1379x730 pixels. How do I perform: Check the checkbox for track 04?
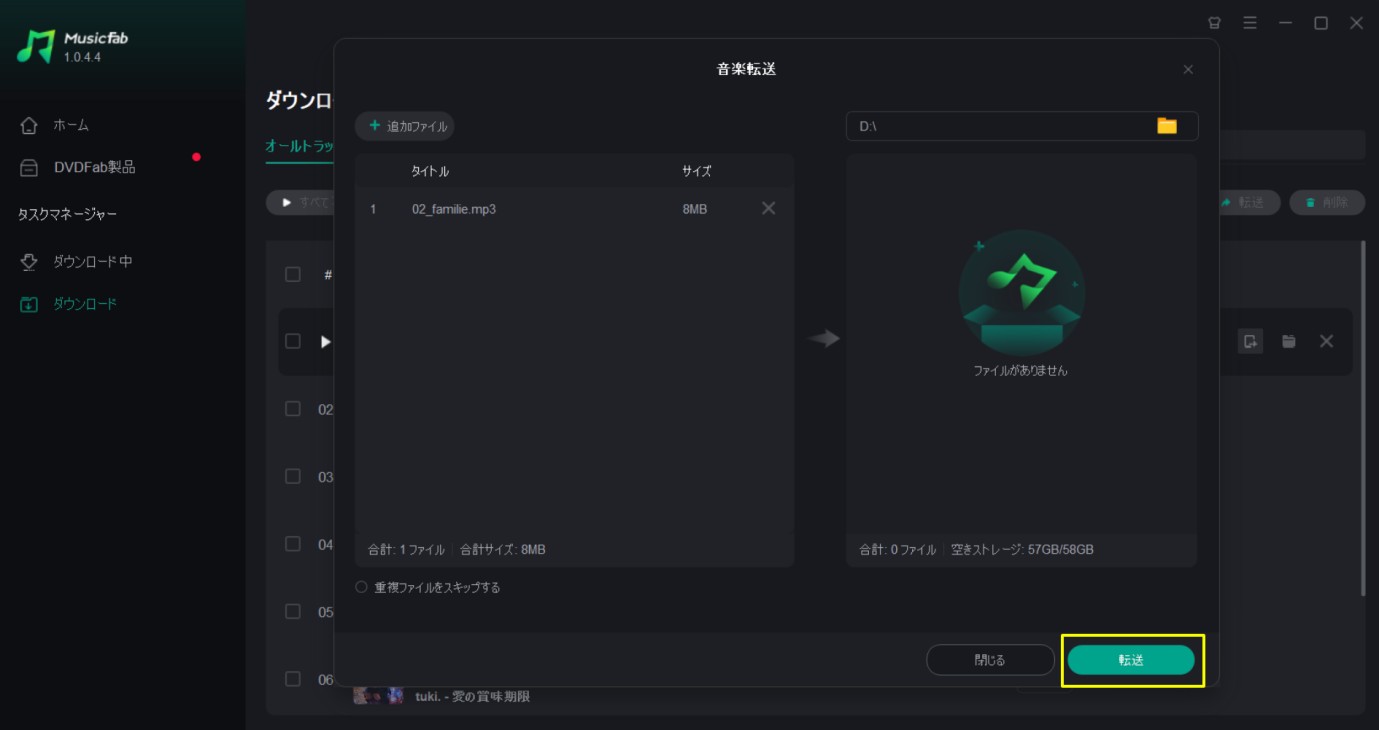[x=293, y=543]
